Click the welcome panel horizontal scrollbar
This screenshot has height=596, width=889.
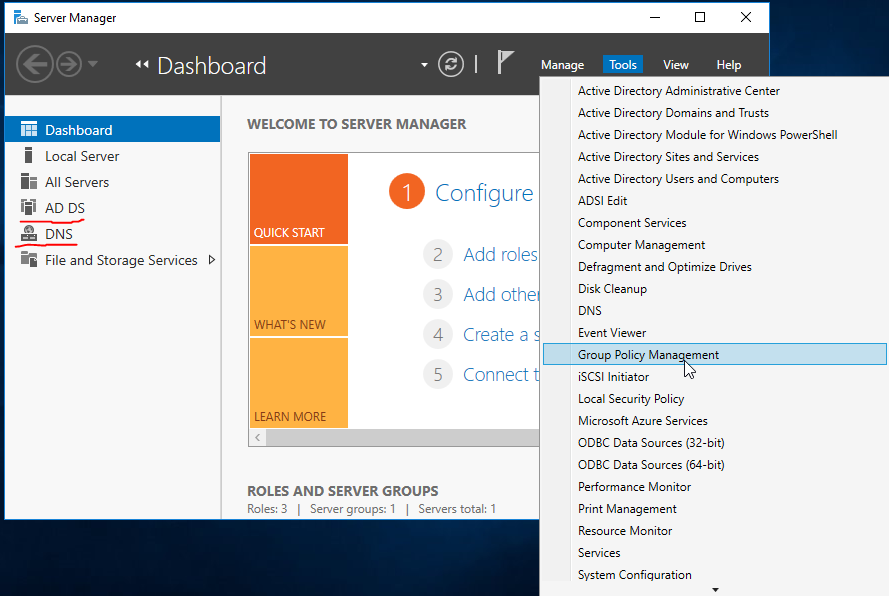click(403, 437)
